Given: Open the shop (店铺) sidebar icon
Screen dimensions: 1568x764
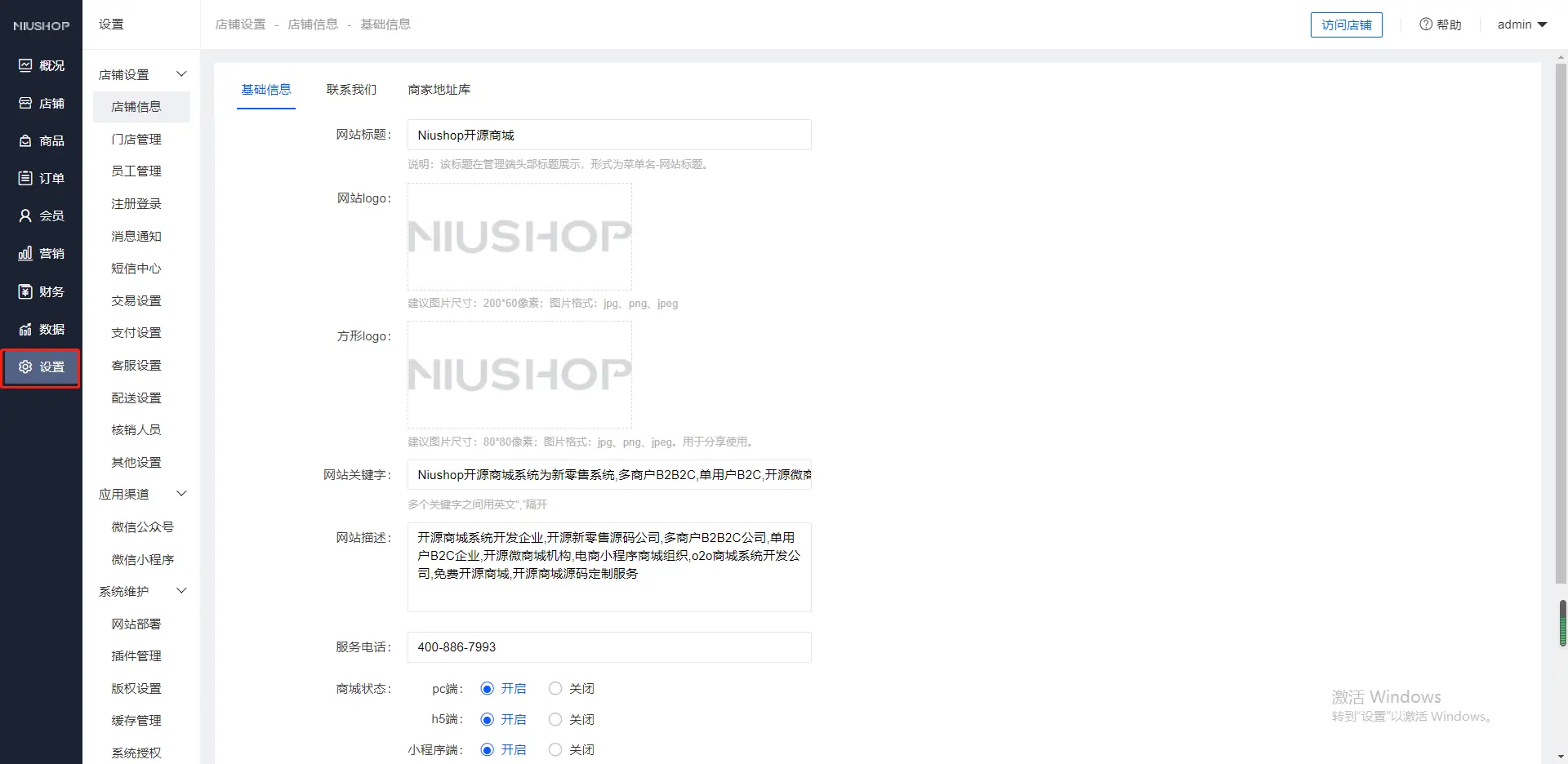Looking at the screenshot, I should pos(25,104).
